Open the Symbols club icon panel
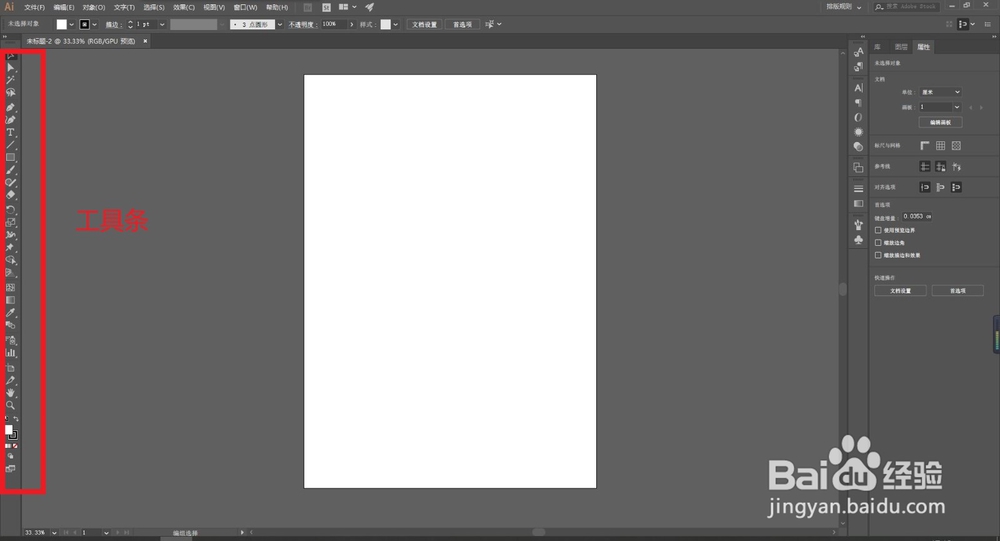The width and height of the screenshot is (1000, 541). (858, 240)
